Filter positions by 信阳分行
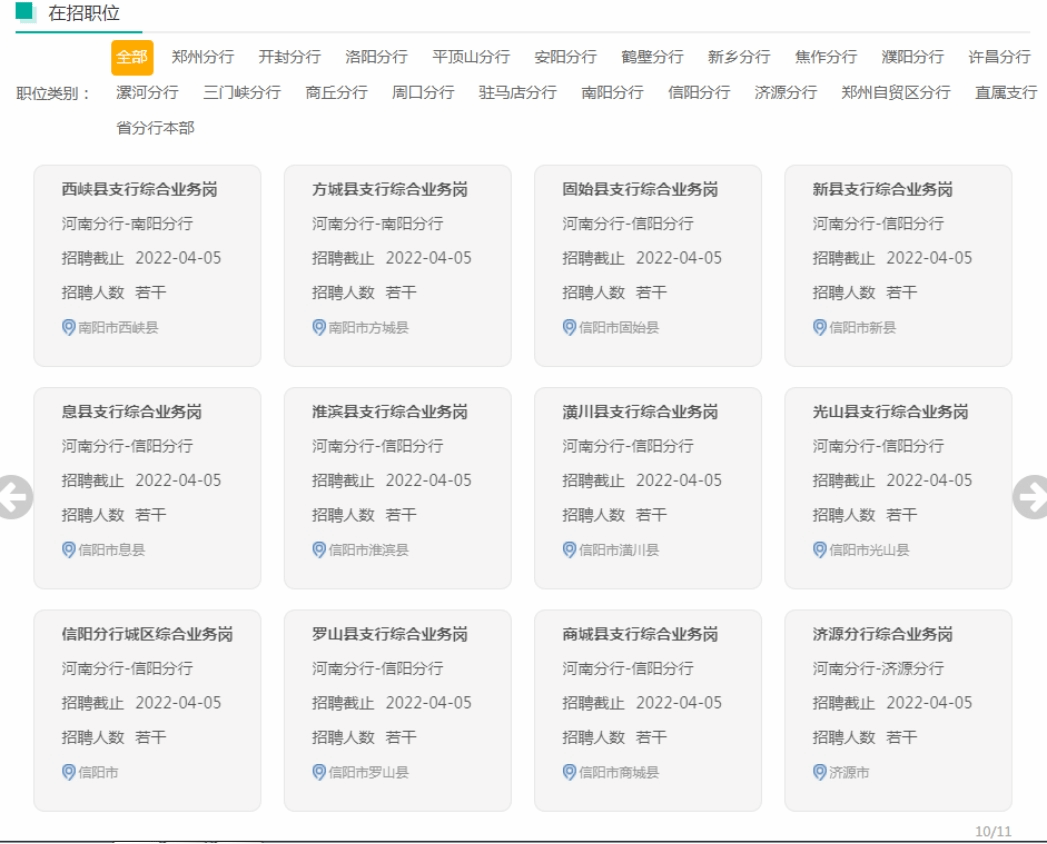The width and height of the screenshot is (1047, 844). (x=699, y=93)
